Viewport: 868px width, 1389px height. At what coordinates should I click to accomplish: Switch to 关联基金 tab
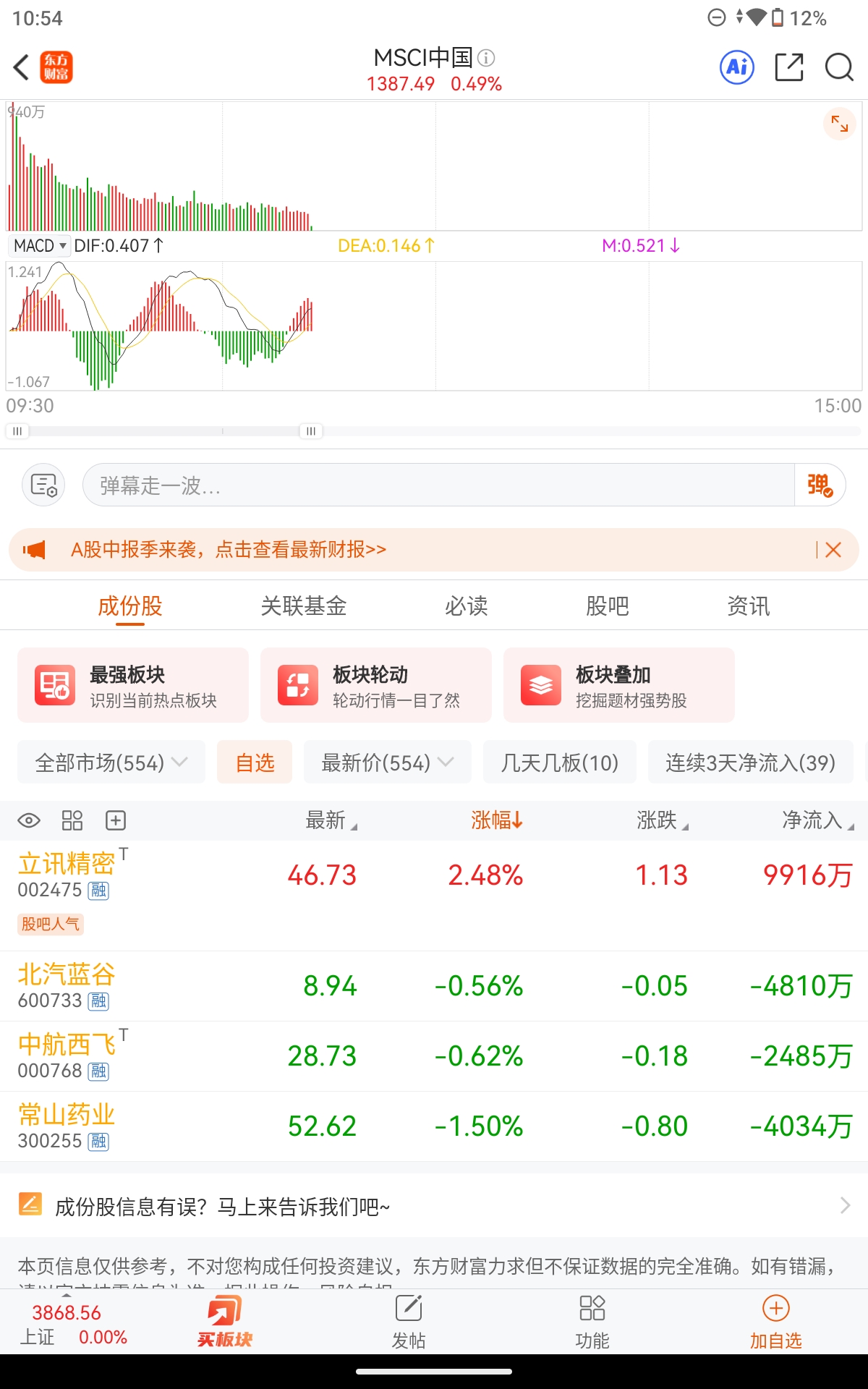(x=304, y=606)
